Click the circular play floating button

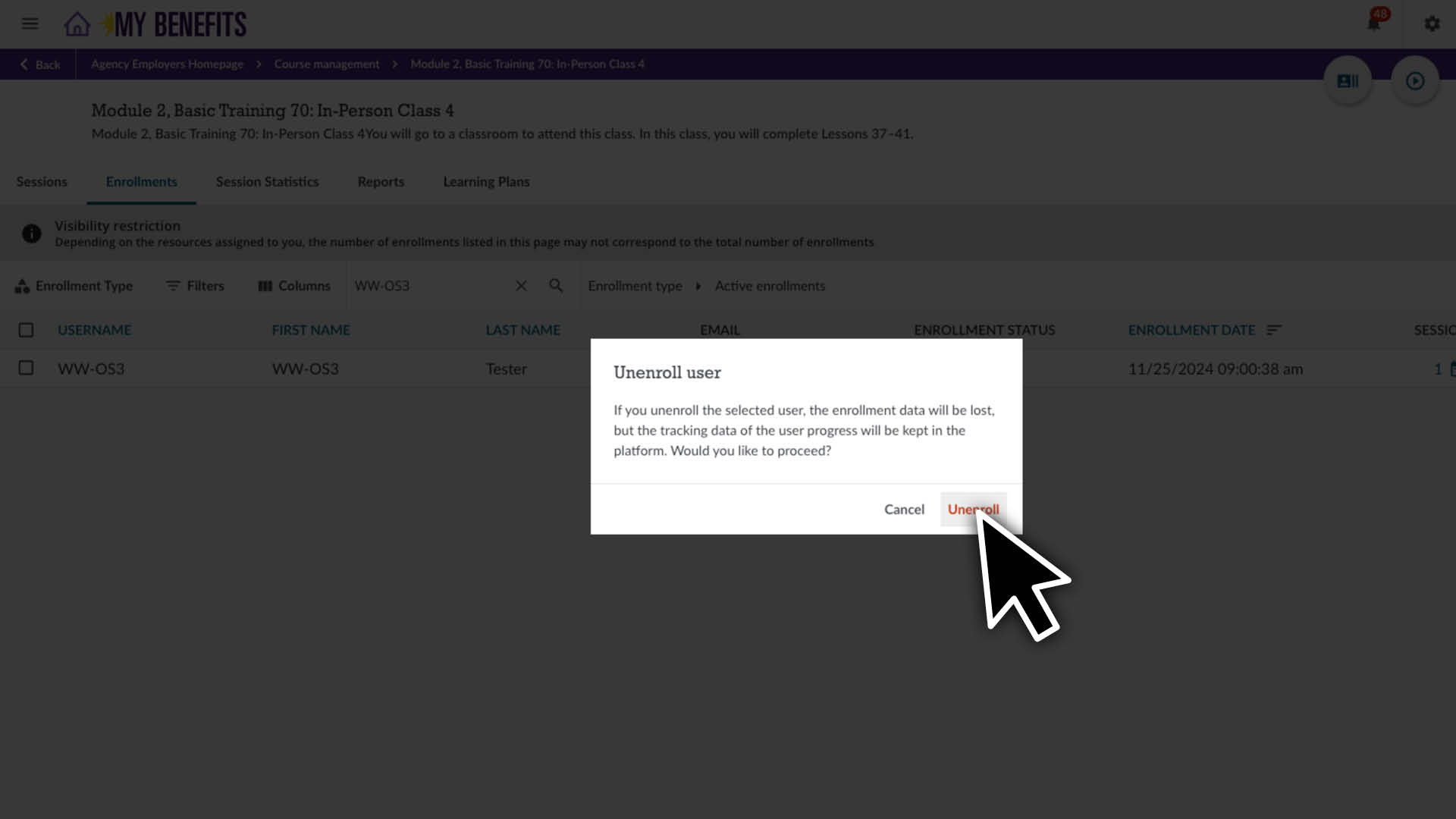(x=1414, y=80)
